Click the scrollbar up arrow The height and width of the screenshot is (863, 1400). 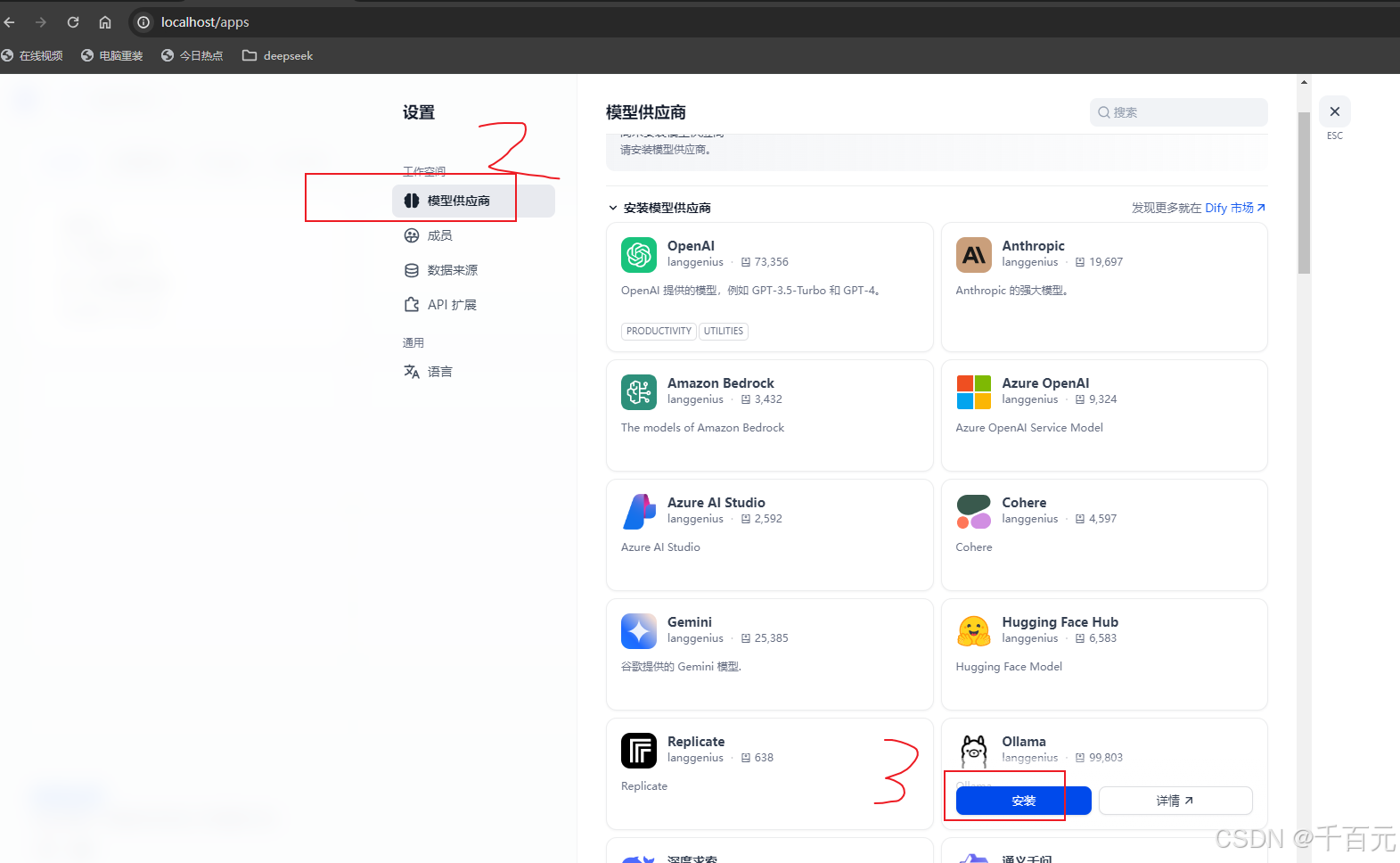pos(1304,82)
